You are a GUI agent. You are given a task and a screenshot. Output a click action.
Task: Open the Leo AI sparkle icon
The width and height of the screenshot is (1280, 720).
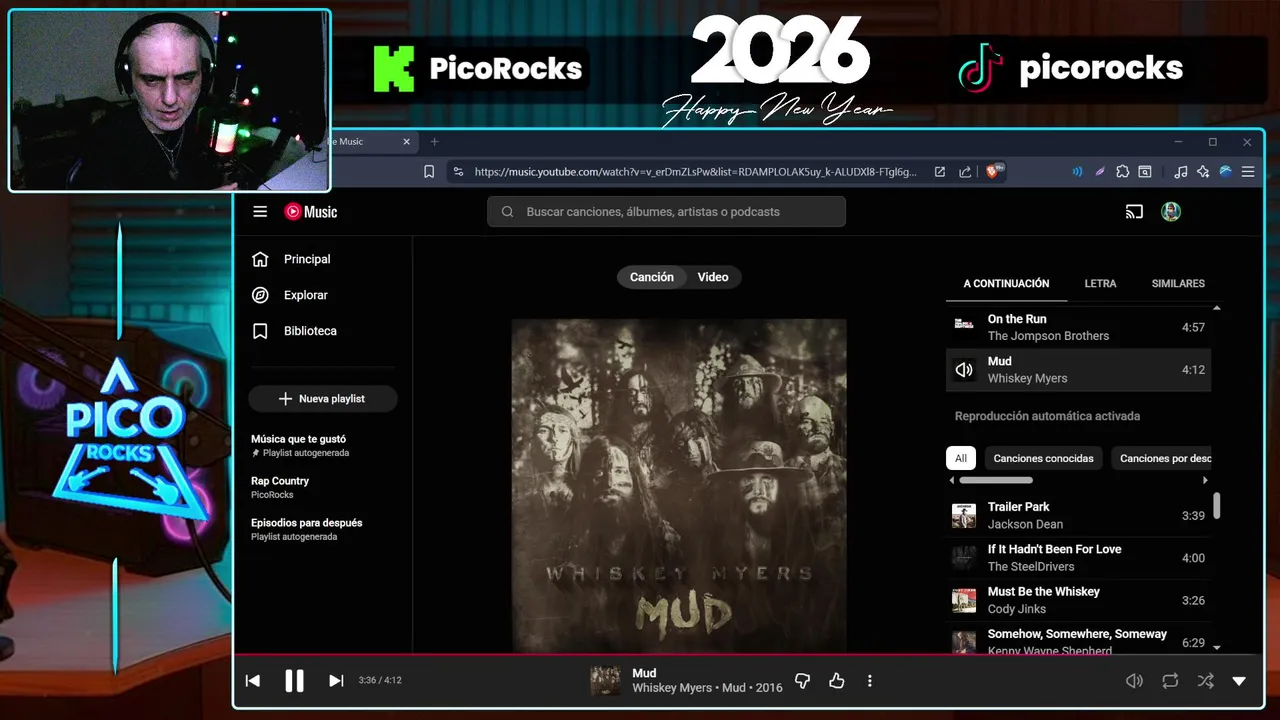[1203, 172]
